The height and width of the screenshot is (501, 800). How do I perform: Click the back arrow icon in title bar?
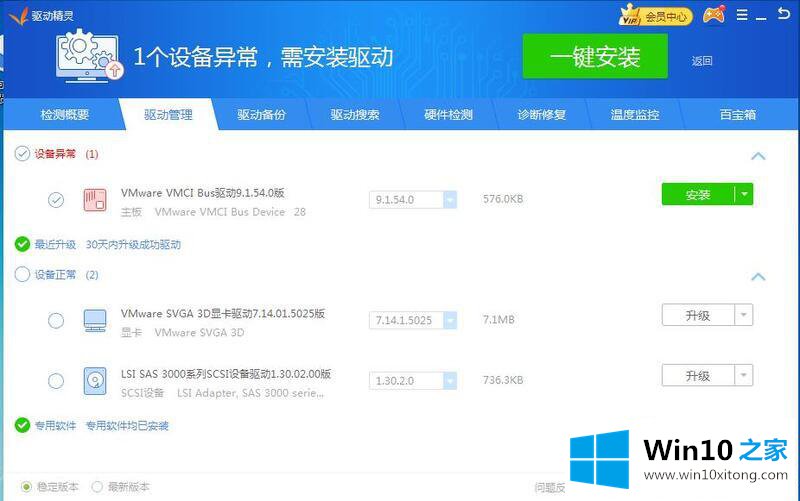[783, 13]
